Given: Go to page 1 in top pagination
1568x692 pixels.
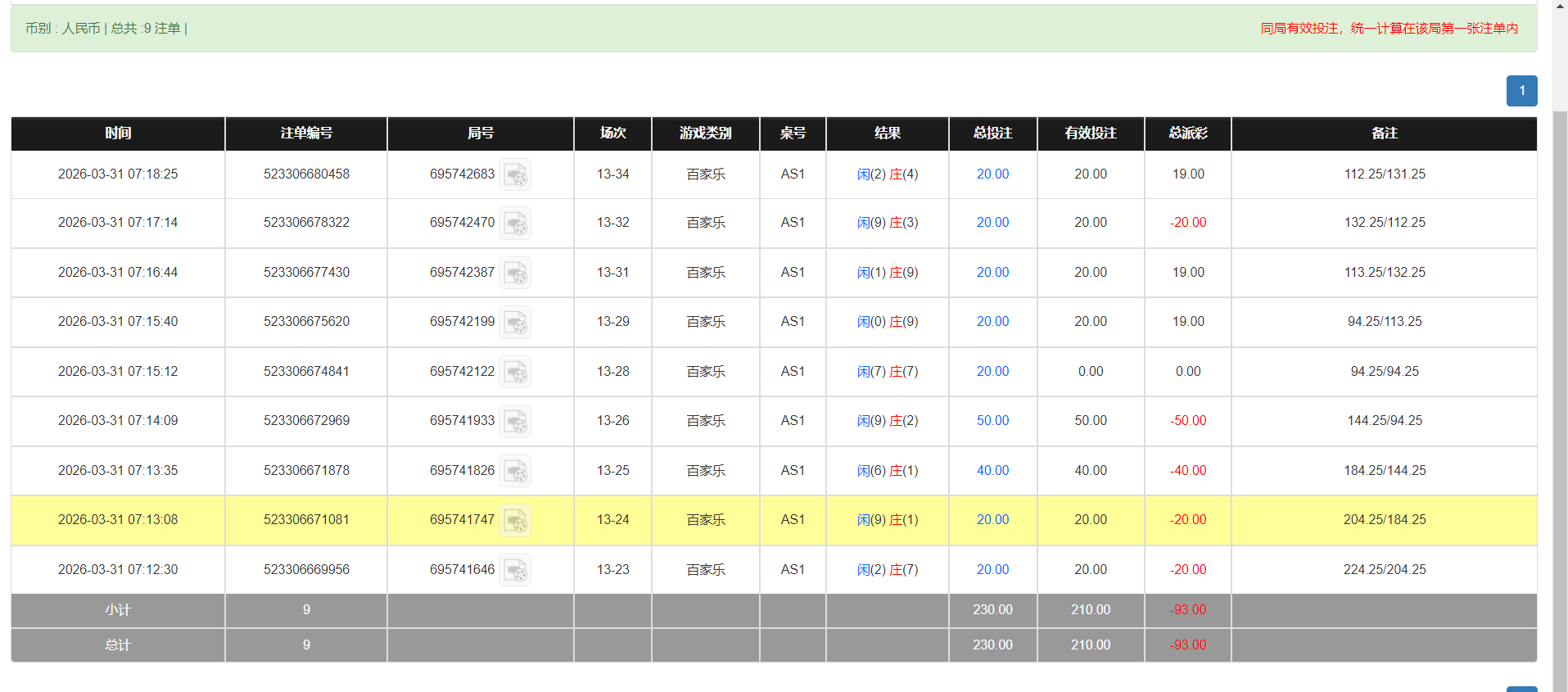Looking at the screenshot, I should point(1521,91).
